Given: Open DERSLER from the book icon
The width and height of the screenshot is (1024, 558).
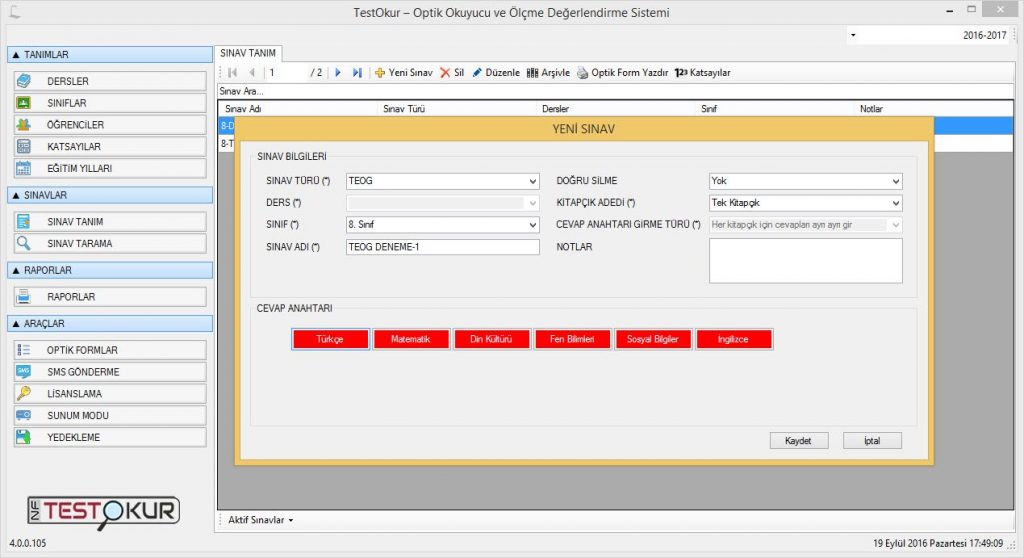Looking at the screenshot, I should coord(24,81).
